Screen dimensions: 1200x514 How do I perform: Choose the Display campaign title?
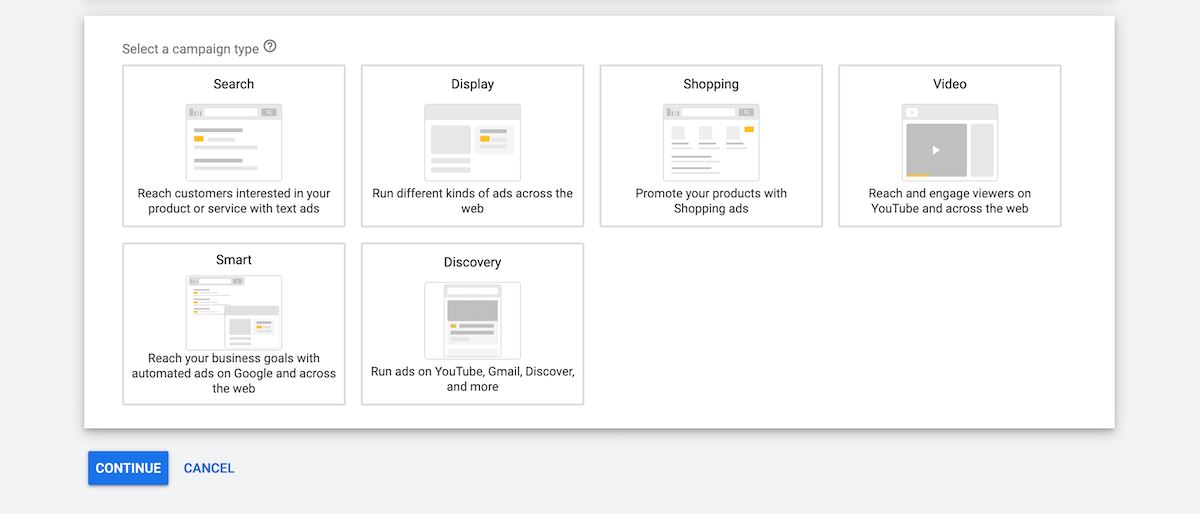pos(472,84)
